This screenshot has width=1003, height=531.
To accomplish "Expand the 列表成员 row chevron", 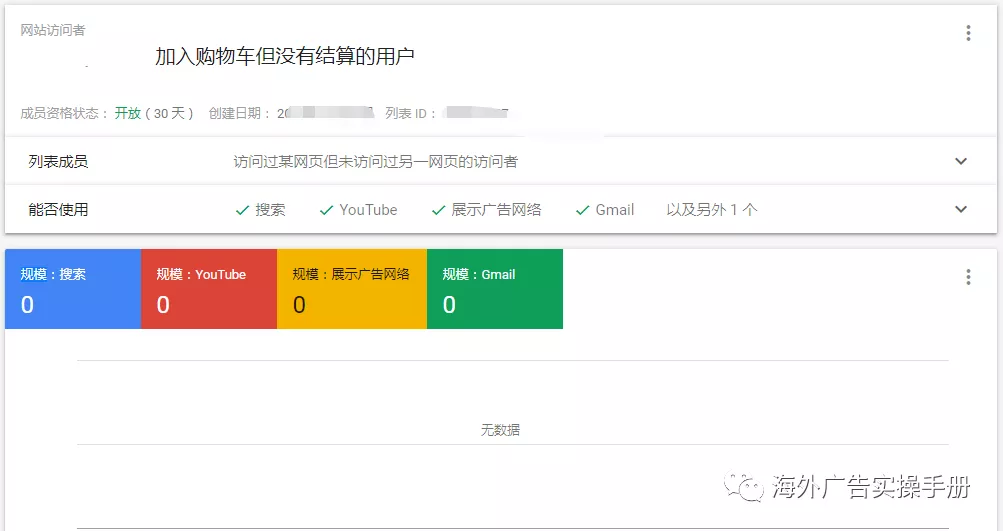I will click(x=961, y=161).
